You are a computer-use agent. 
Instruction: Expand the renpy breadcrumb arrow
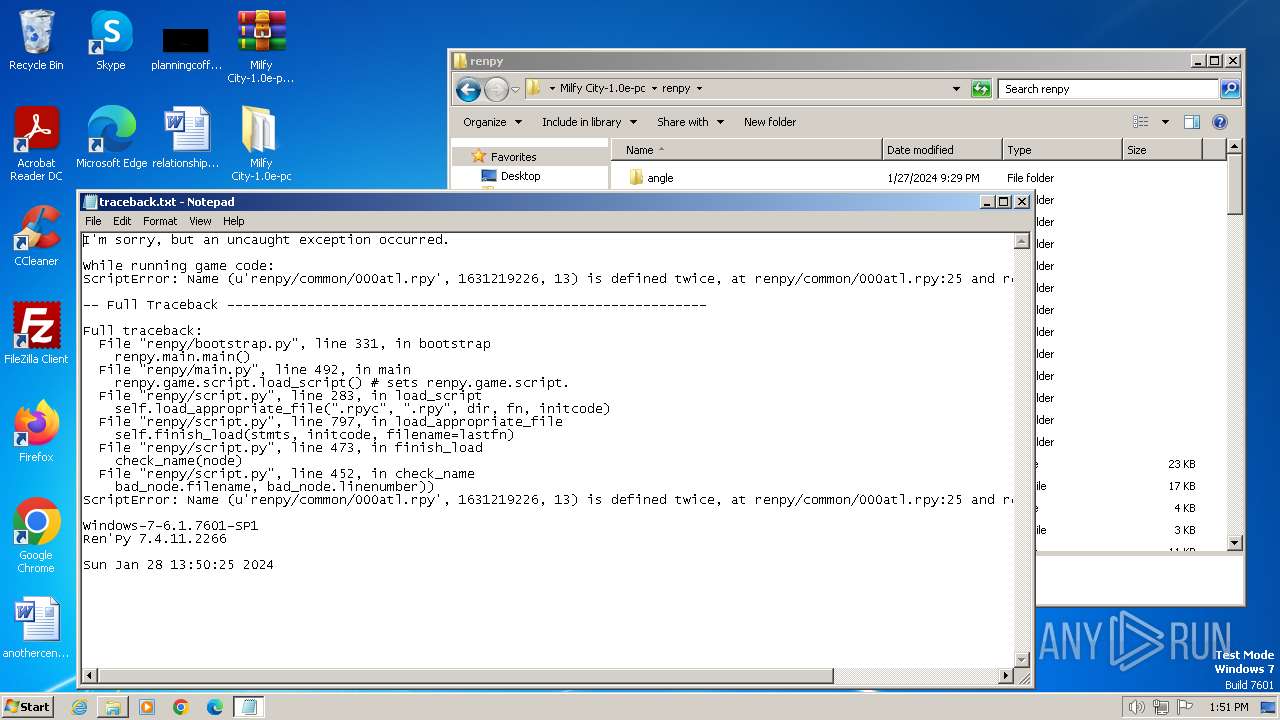point(699,89)
